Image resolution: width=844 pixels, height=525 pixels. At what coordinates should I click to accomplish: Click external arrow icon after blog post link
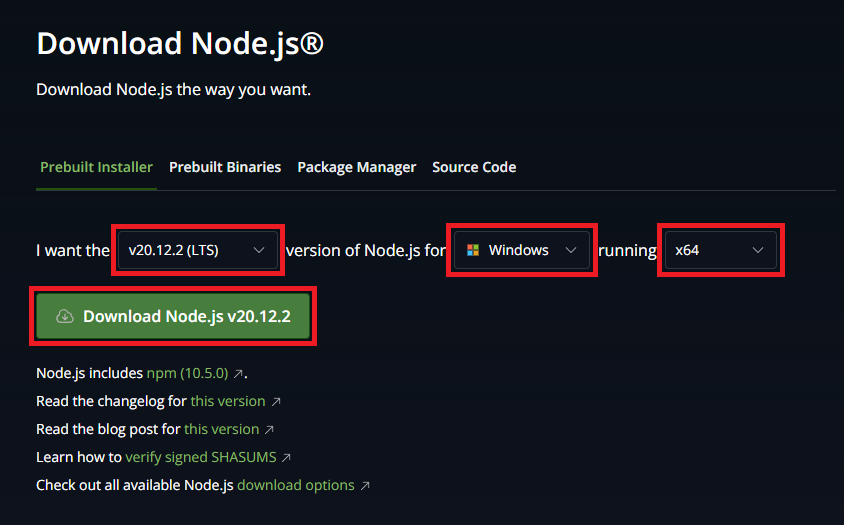point(269,430)
